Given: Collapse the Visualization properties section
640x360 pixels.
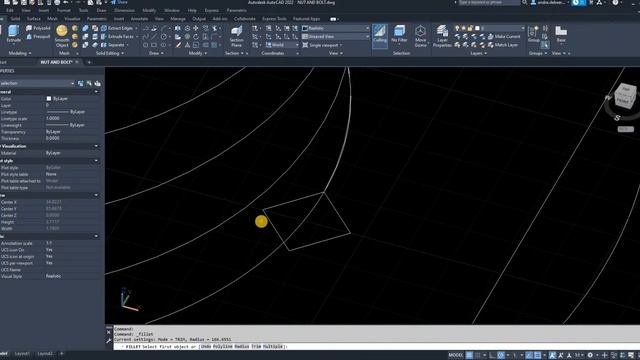Looking at the screenshot, I should (x=96, y=146).
